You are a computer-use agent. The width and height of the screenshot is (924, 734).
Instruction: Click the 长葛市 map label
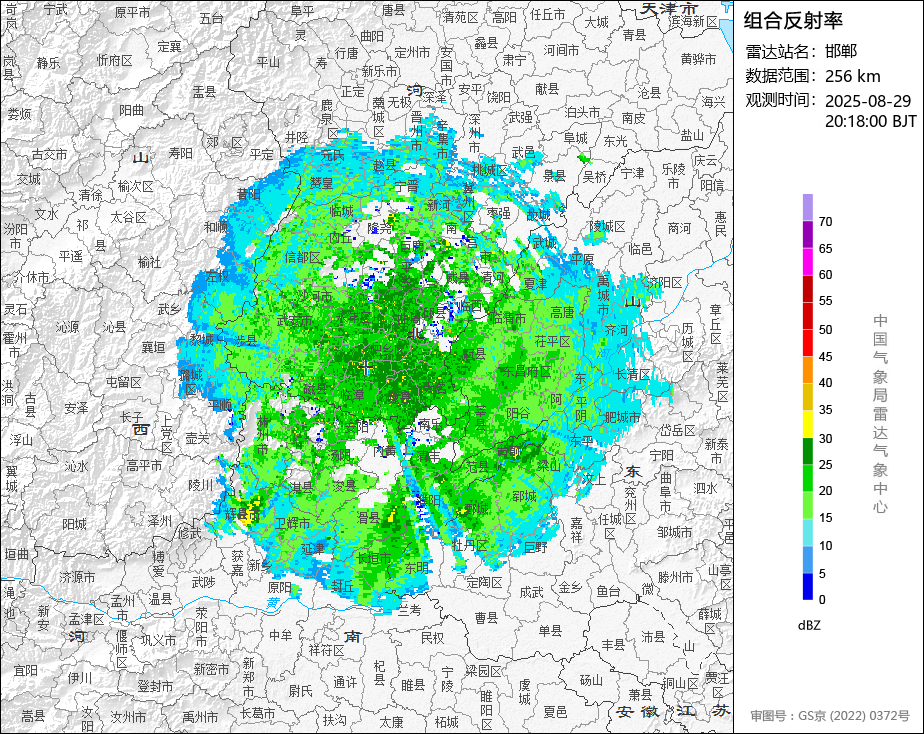258,713
